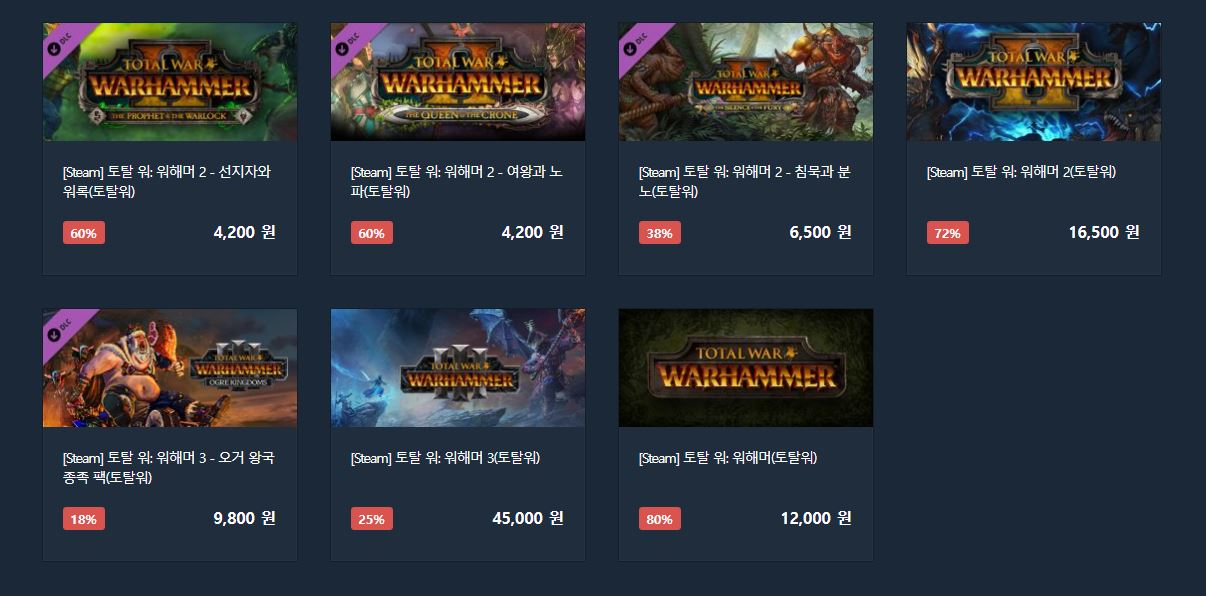Select title [Steam] 토탈 워: 워해머 2(토탈워)
1206x596 pixels.
click(1021, 172)
